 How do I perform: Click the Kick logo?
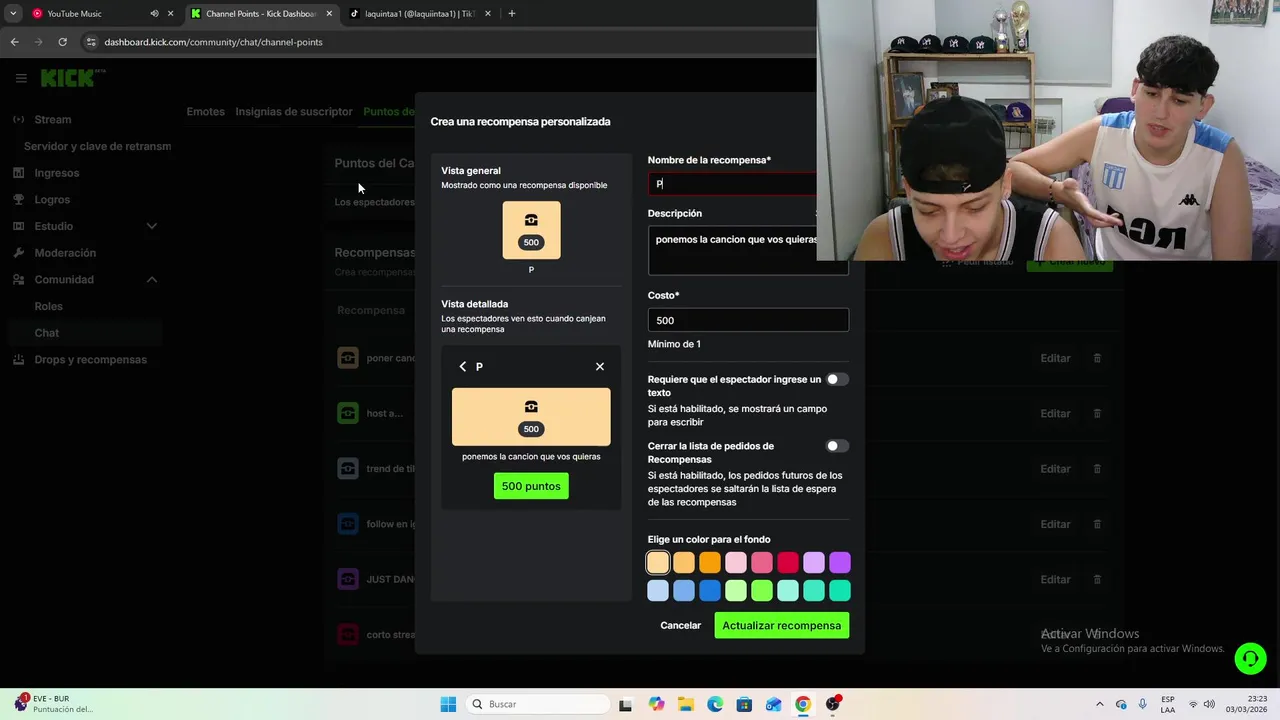click(70, 77)
